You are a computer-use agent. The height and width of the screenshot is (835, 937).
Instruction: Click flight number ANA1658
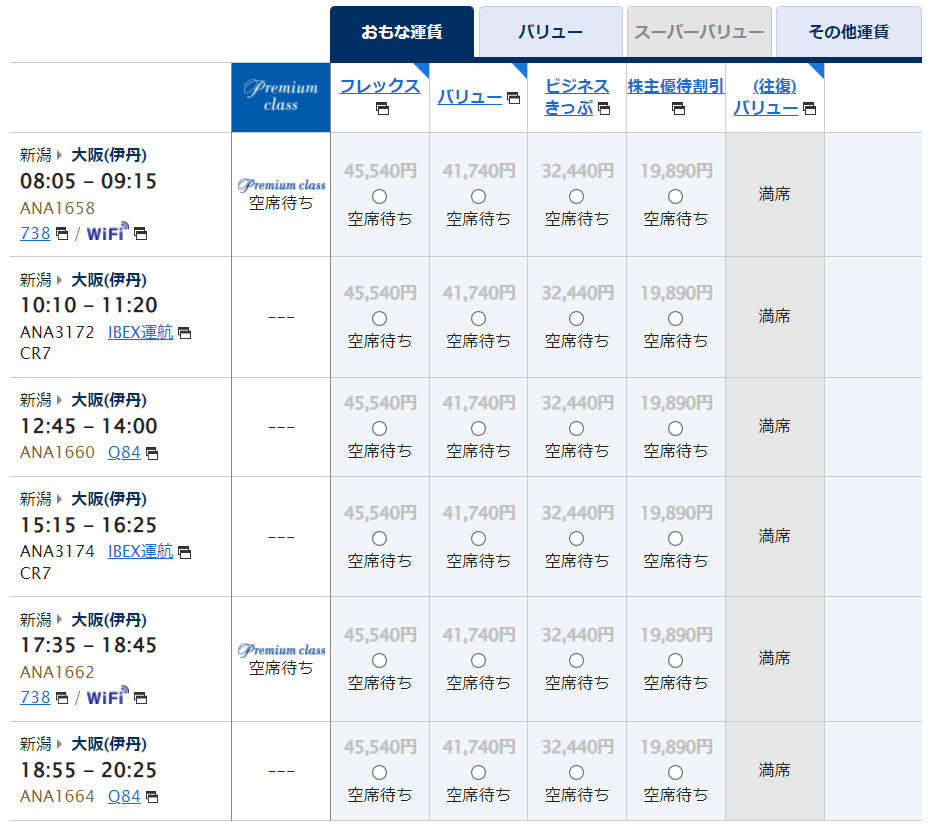tap(57, 209)
